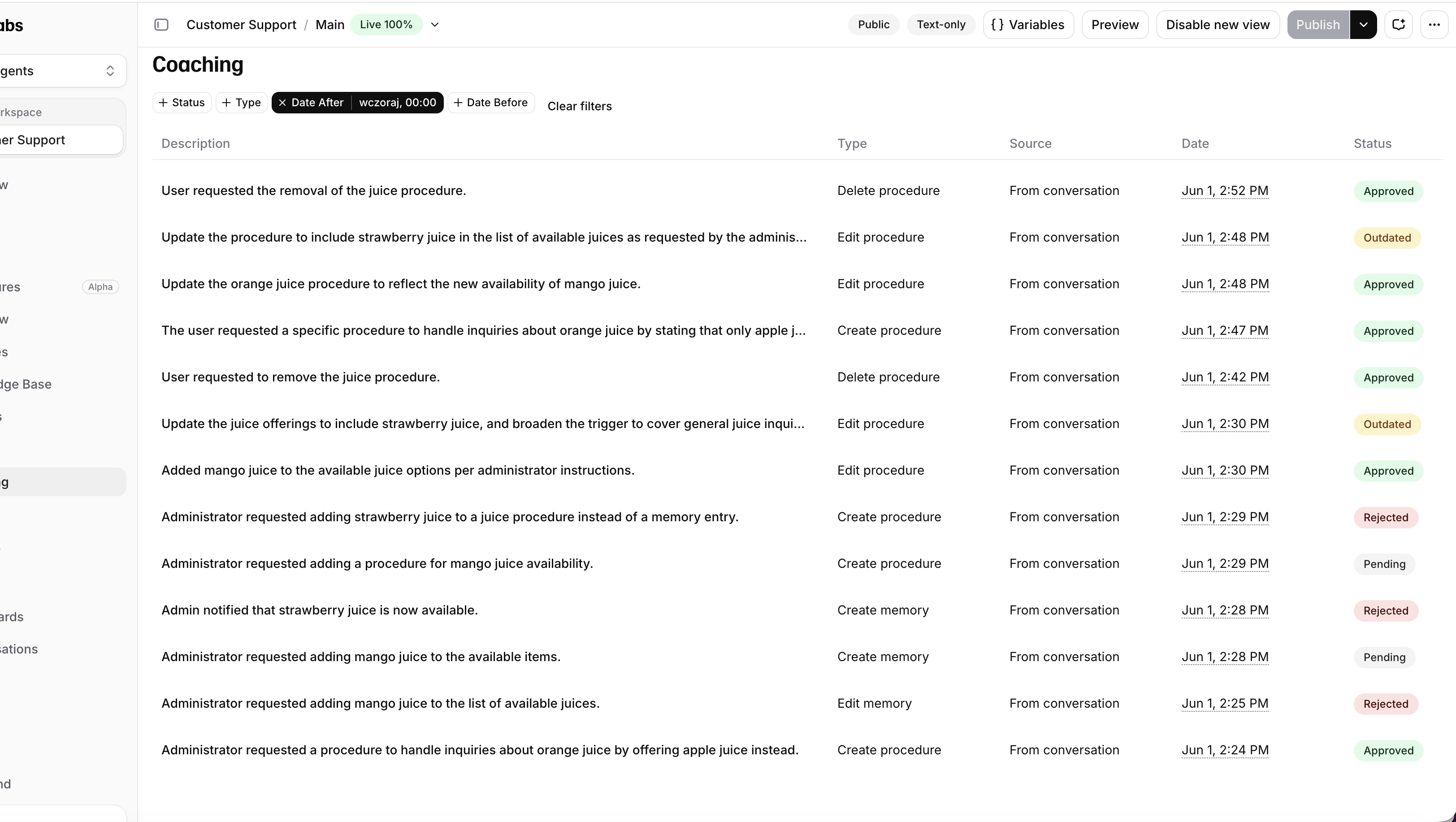Toggle the Public badge
Screen dimensions: 1456x822
[x=873, y=24]
